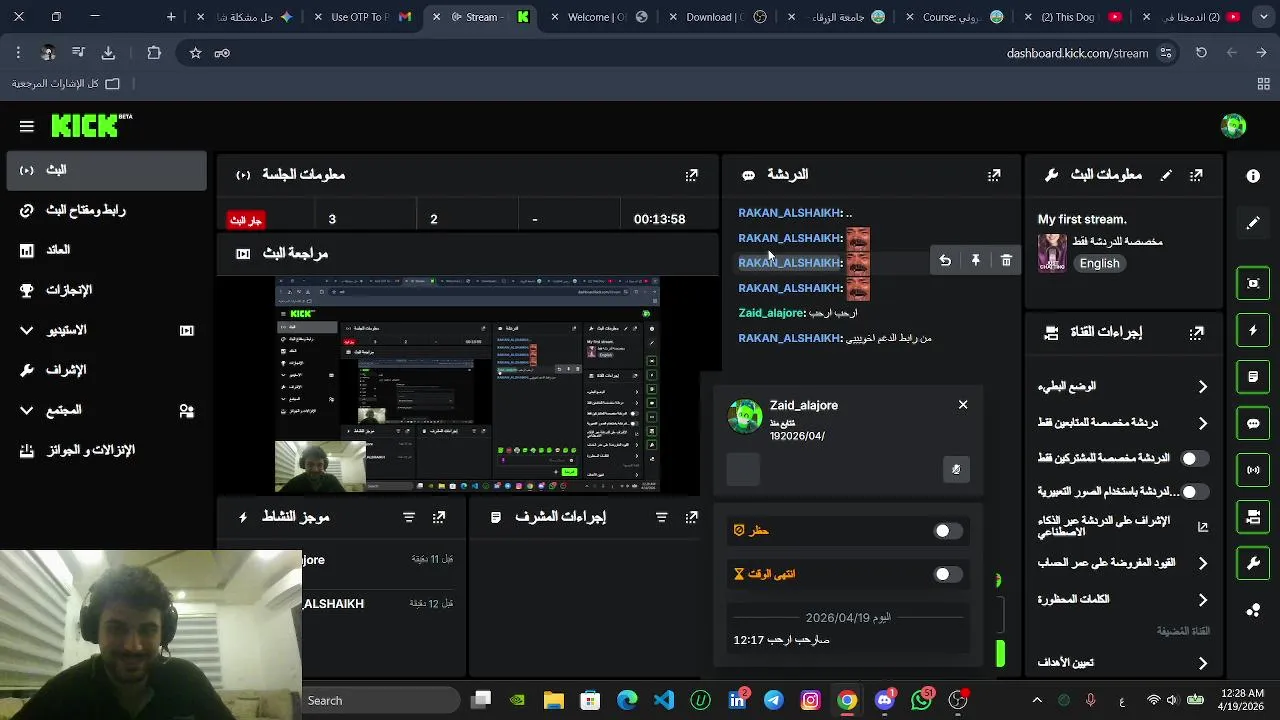Image resolution: width=1280 pixels, height=720 pixels.
Task: Click the three-dots icon at the right sidebar bottom
Action: click(1253, 610)
